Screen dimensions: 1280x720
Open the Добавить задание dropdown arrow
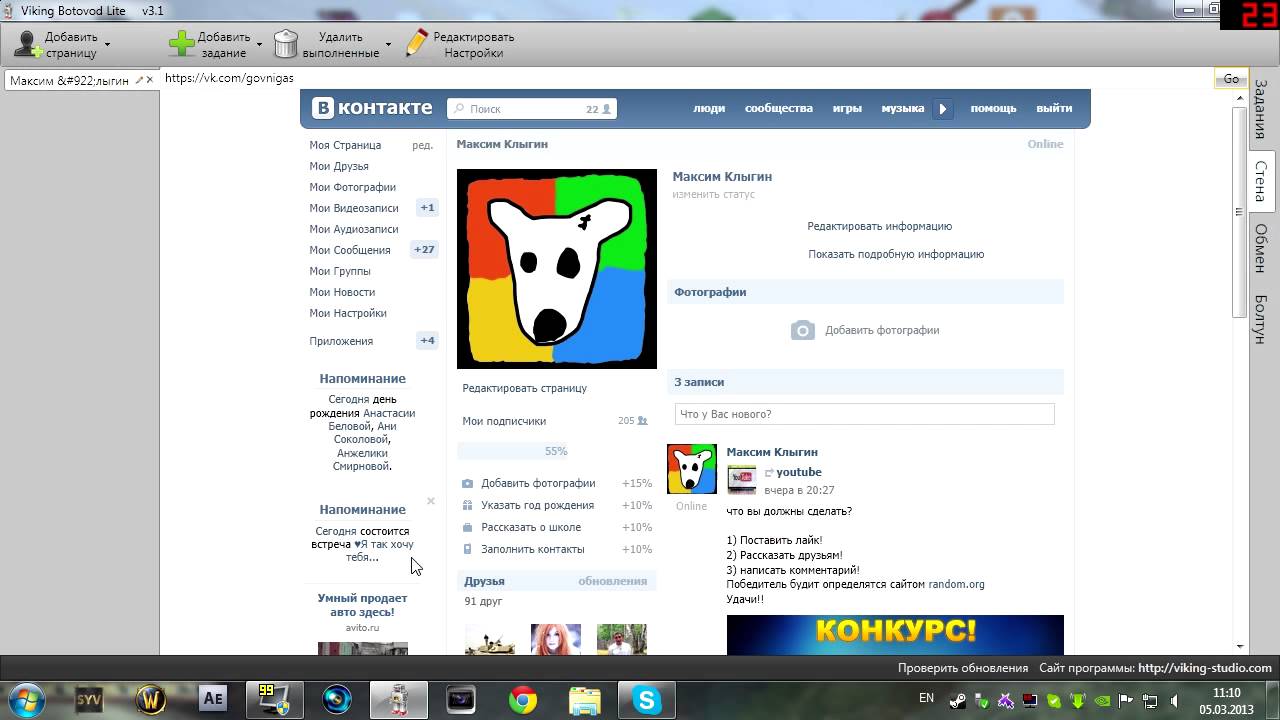pyautogui.click(x=259, y=45)
